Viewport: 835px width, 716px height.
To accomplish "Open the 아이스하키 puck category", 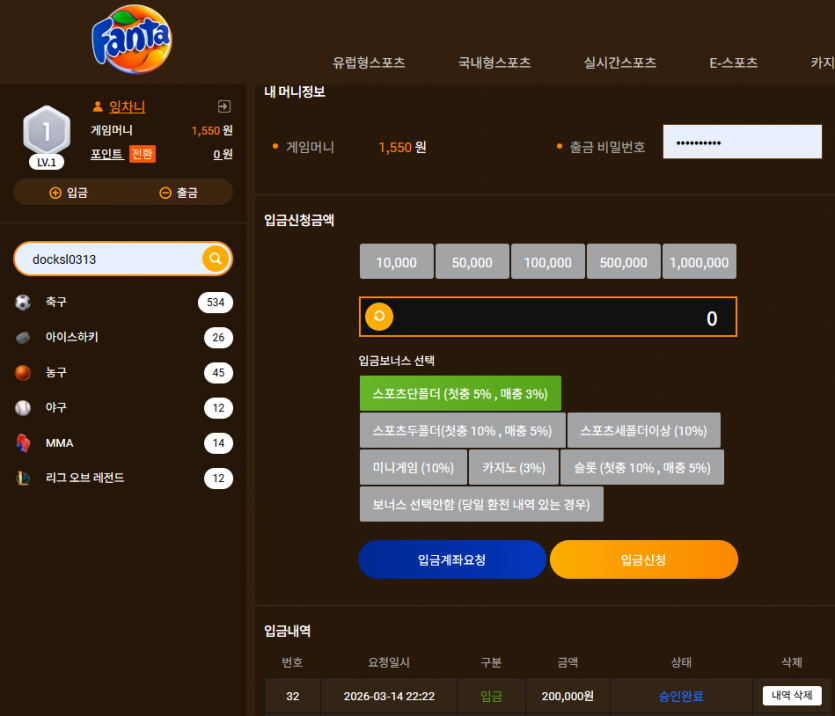I will pos(123,338).
